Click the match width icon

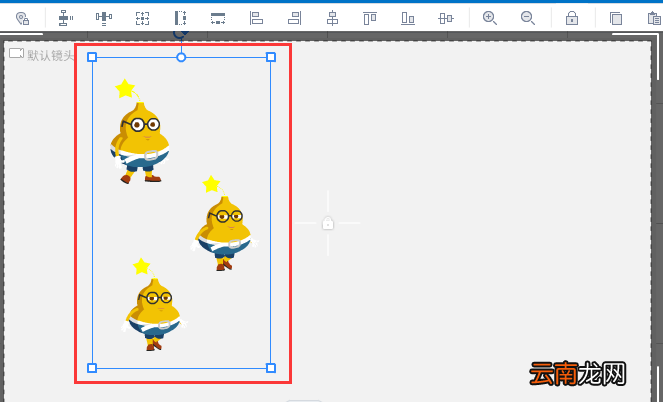[x=218, y=18]
